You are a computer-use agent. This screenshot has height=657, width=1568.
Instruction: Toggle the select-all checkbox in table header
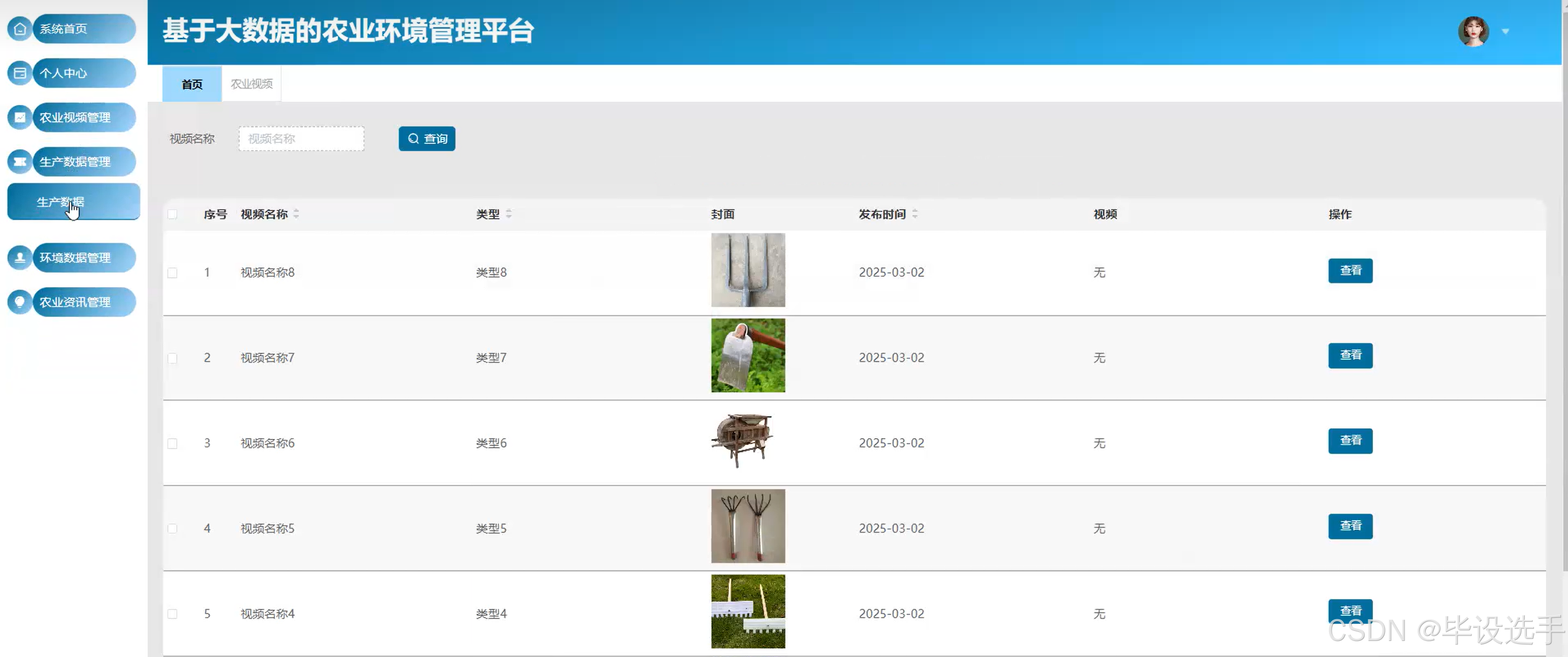pyautogui.click(x=172, y=214)
